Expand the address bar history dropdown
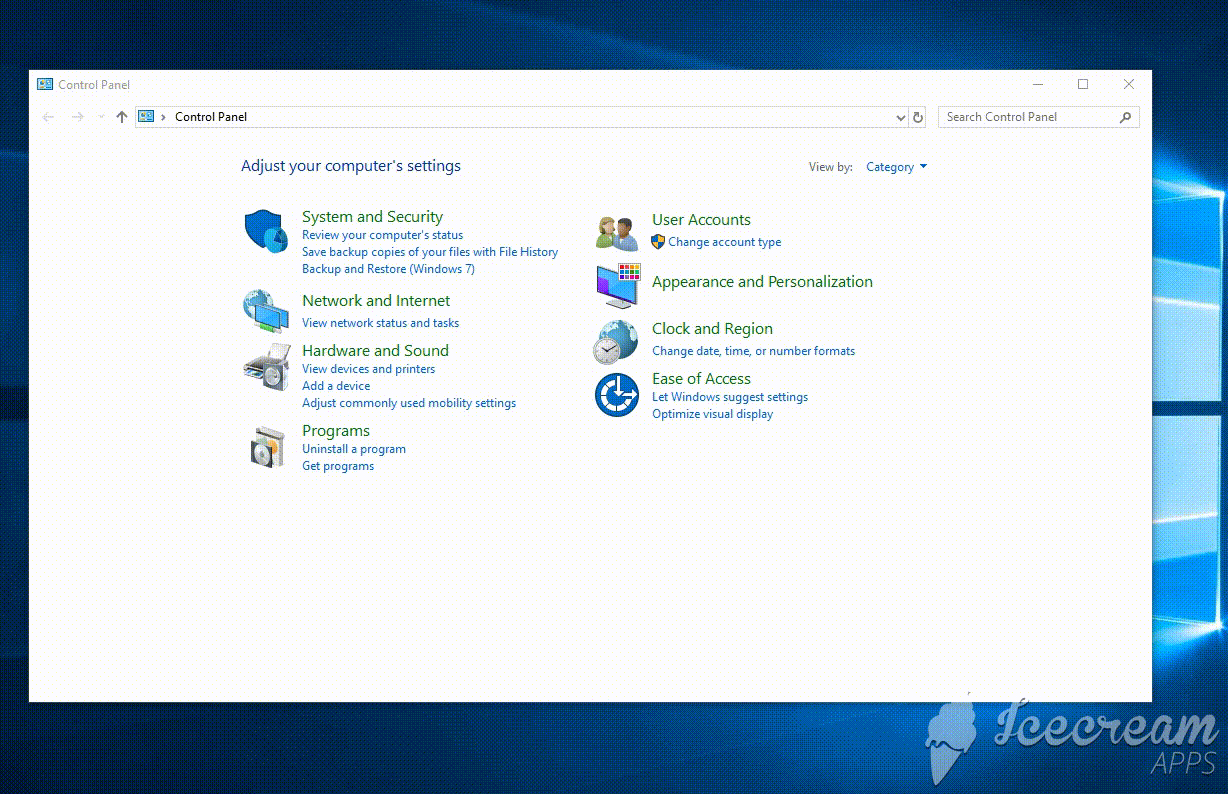Viewport: 1228px width, 794px height. tap(901, 117)
